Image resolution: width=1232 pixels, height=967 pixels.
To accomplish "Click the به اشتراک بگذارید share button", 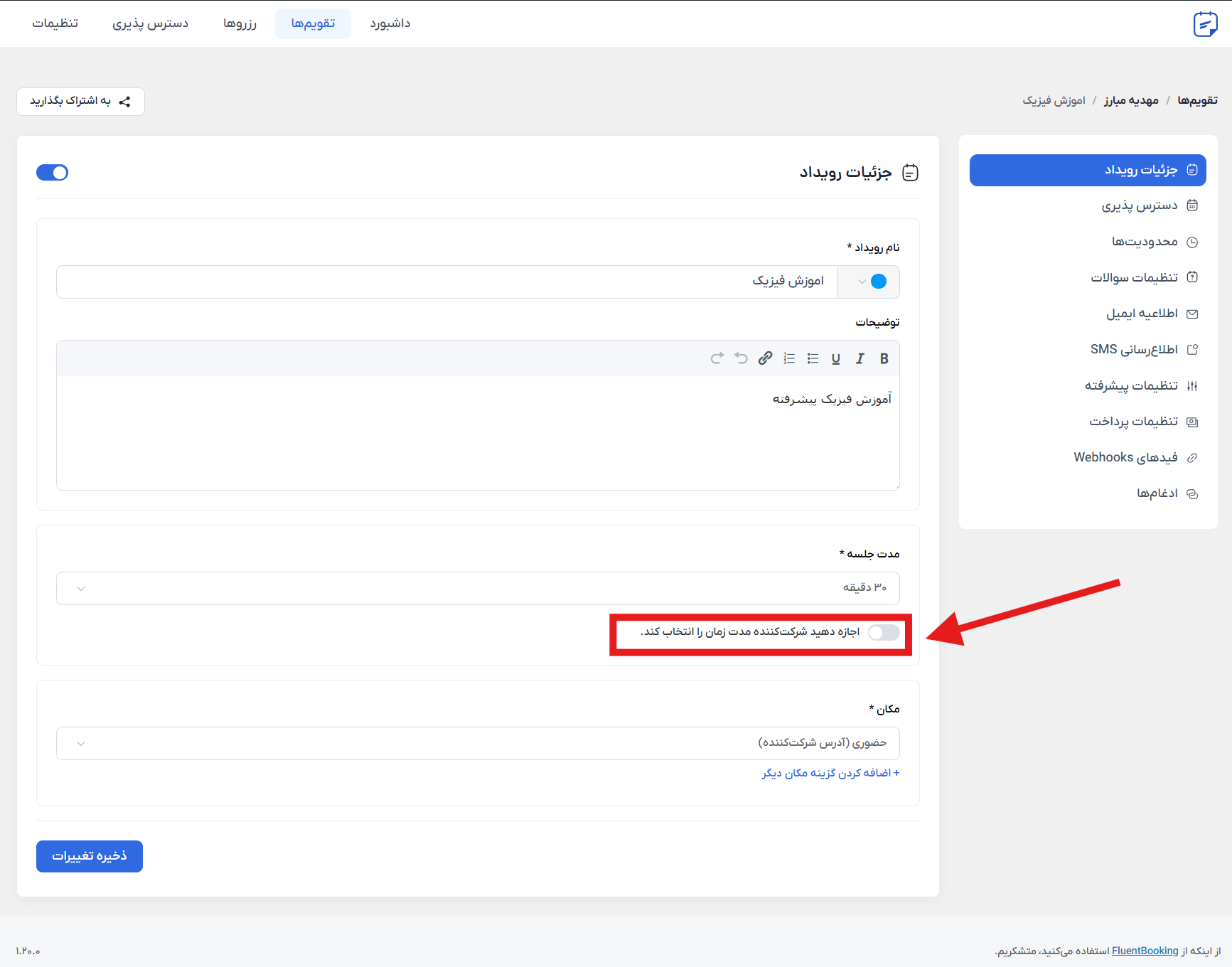I will 80,102.
